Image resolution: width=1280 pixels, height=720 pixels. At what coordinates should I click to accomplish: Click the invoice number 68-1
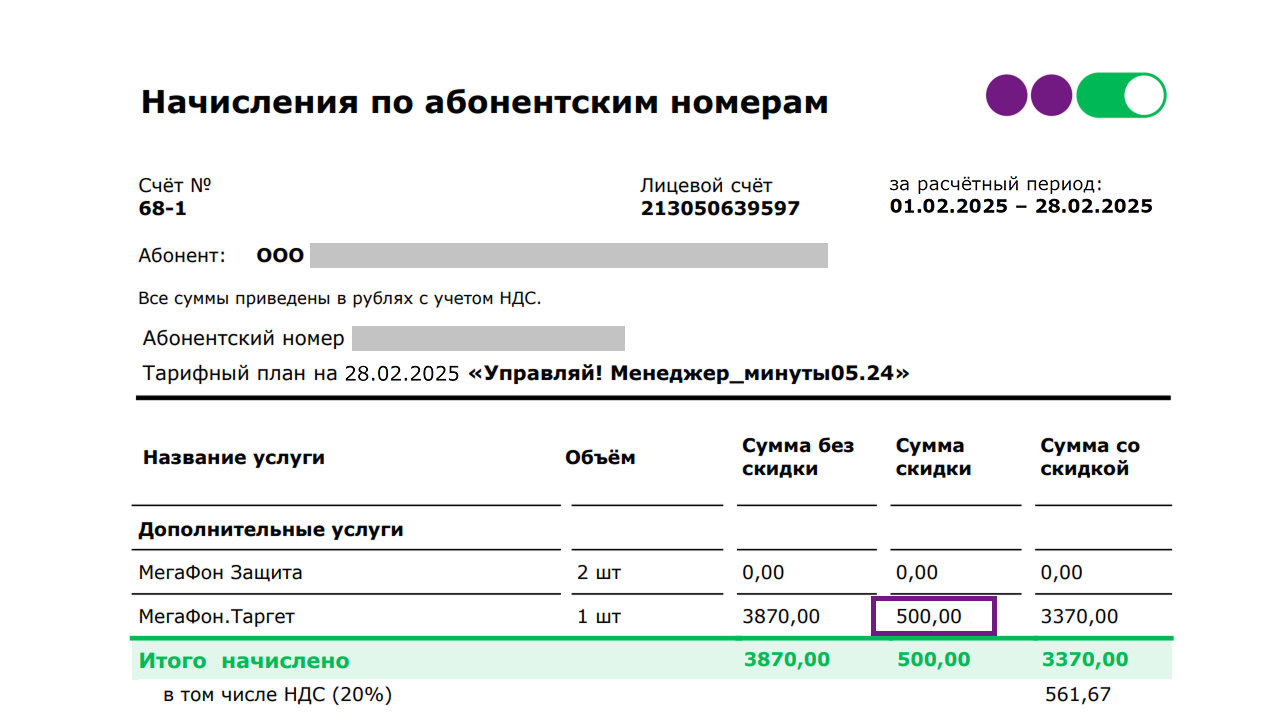click(162, 208)
